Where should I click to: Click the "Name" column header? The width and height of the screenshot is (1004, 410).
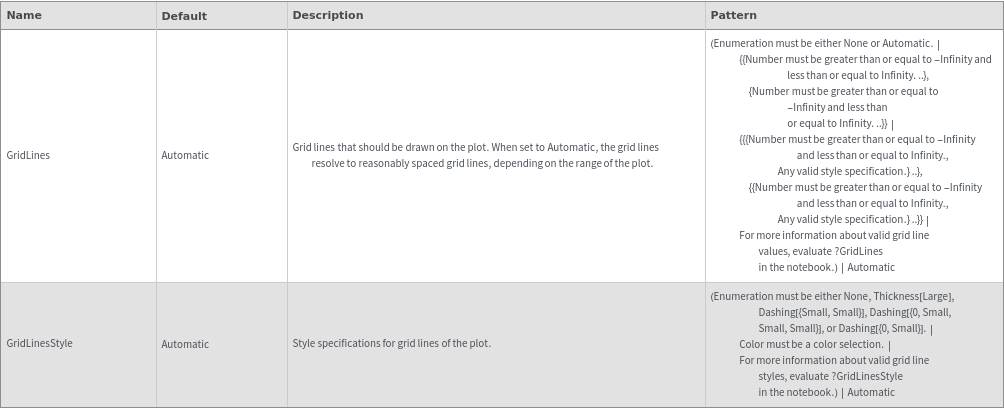pyautogui.click(x=24, y=15)
